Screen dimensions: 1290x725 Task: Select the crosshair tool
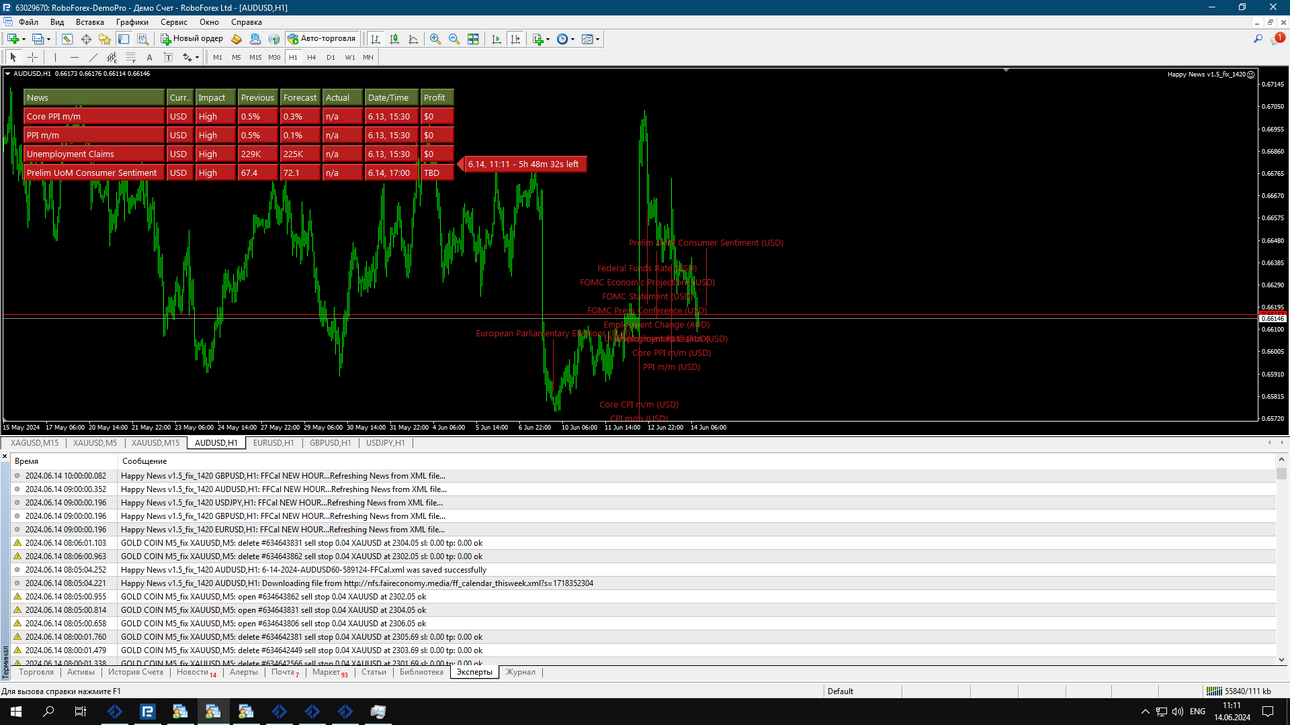point(32,57)
